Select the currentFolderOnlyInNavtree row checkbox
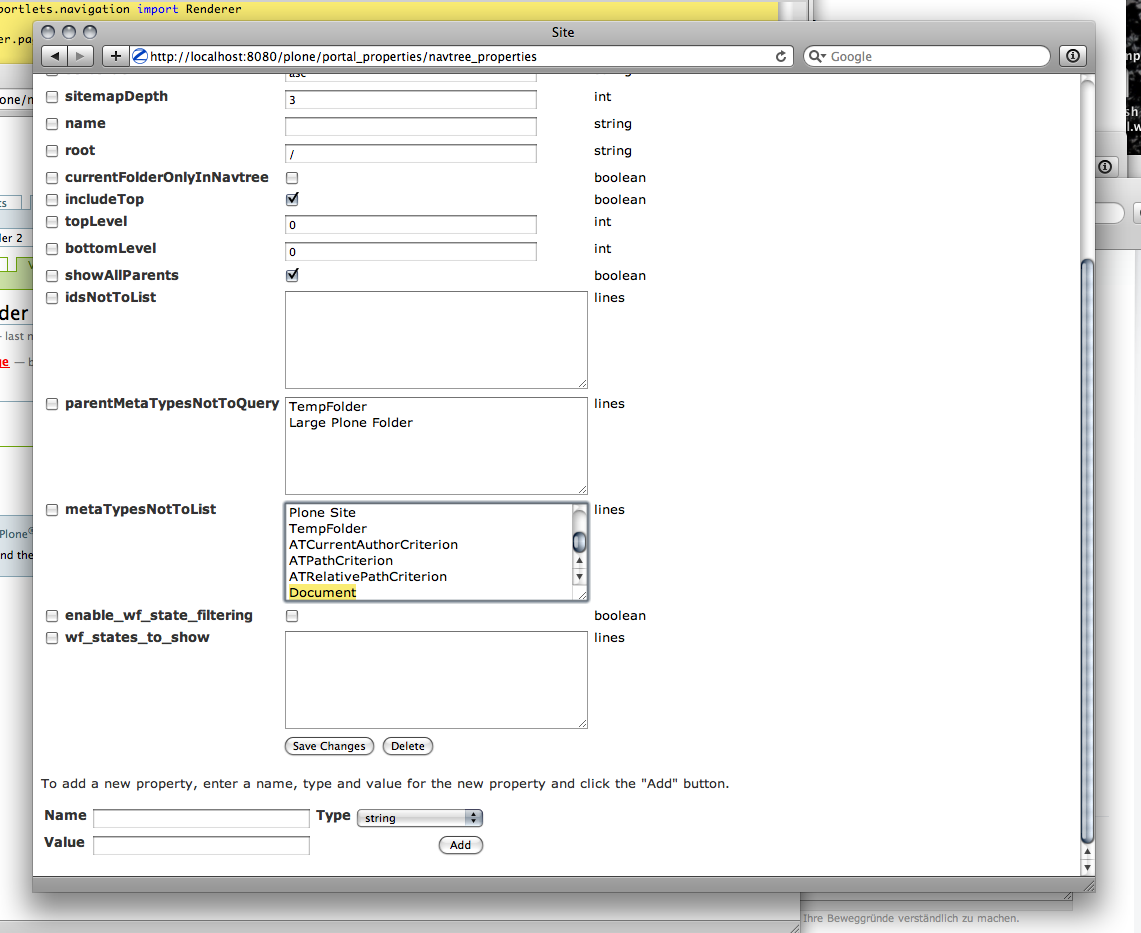This screenshot has width=1141, height=933. pos(52,178)
